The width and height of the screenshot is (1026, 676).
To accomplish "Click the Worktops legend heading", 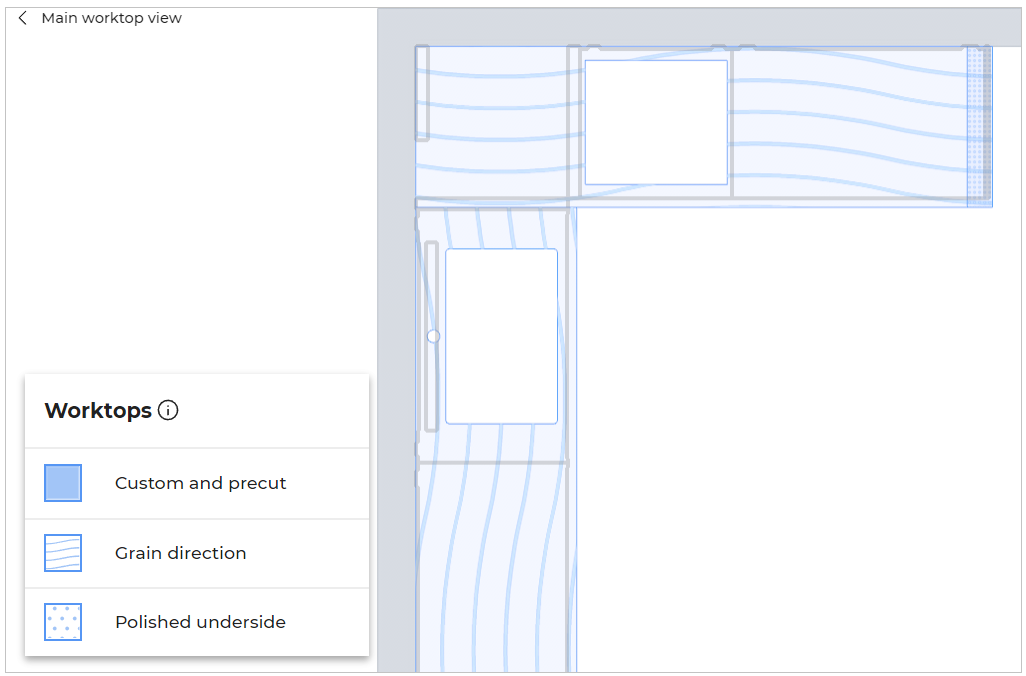I will coord(98,410).
